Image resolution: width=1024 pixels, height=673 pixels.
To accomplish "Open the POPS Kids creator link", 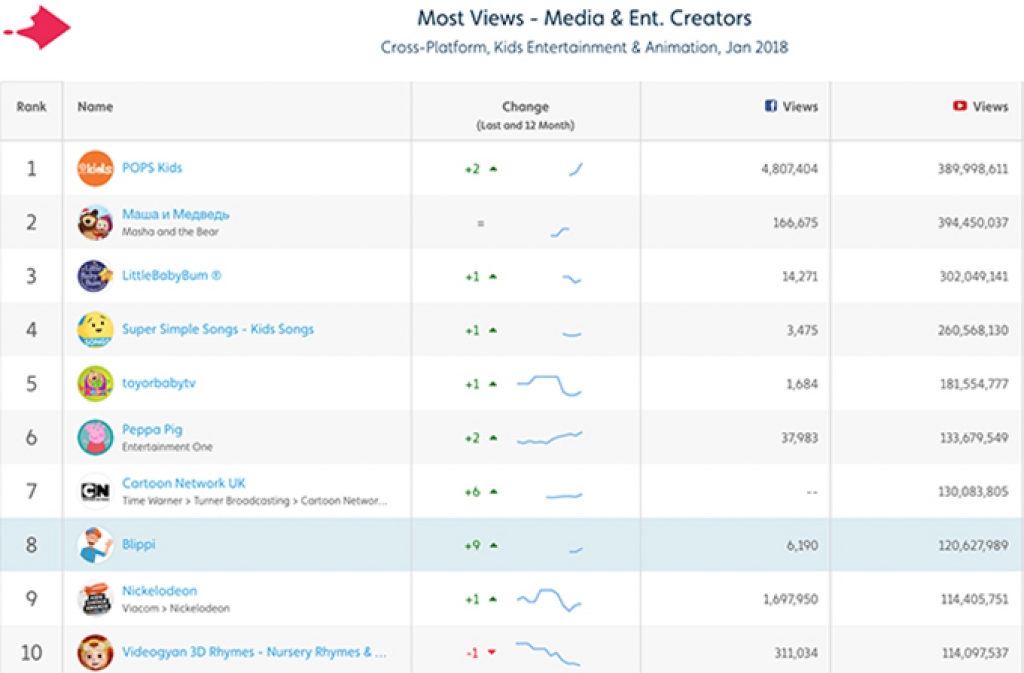I will click(152, 168).
